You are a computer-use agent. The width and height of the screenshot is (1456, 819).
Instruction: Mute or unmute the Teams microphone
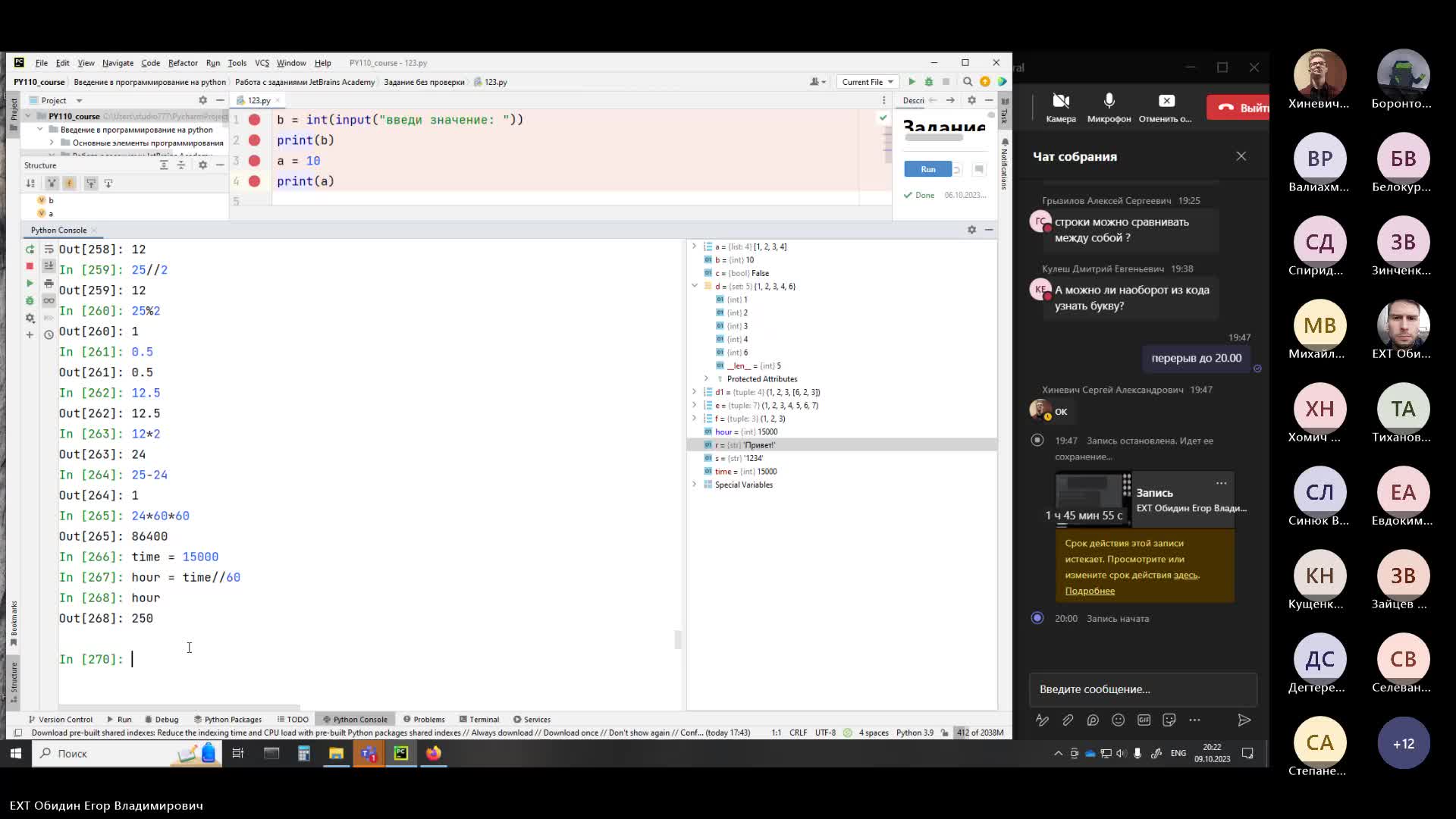click(x=1109, y=108)
